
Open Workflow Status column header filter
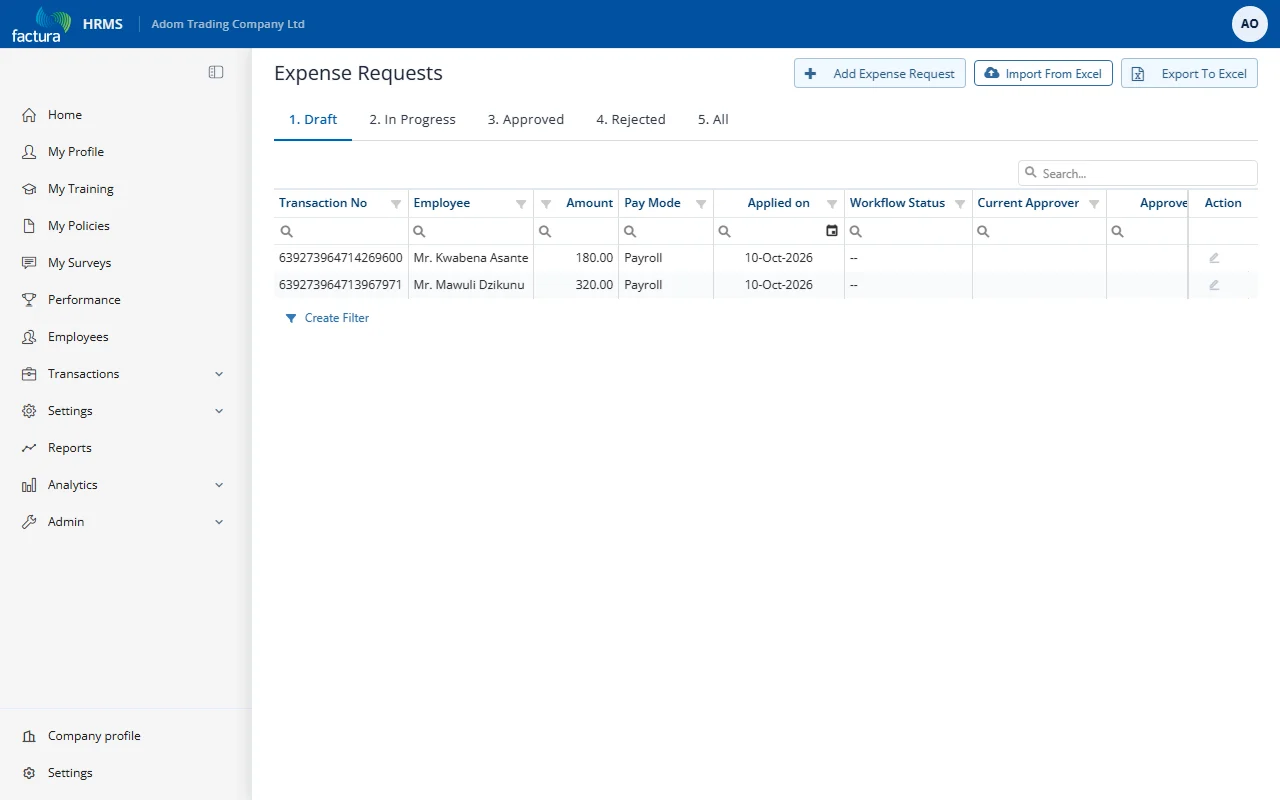point(960,204)
